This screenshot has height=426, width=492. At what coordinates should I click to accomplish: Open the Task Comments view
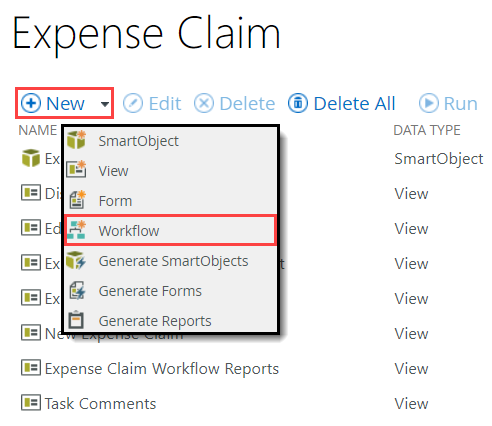pos(100,404)
